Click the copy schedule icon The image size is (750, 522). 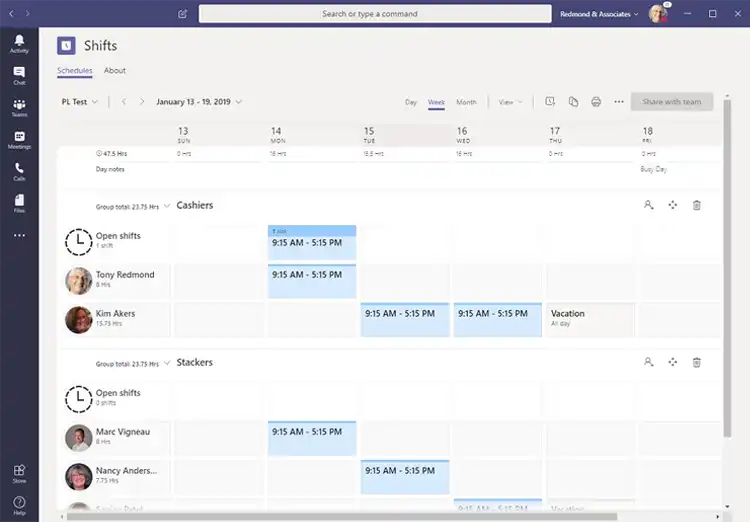coord(573,102)
